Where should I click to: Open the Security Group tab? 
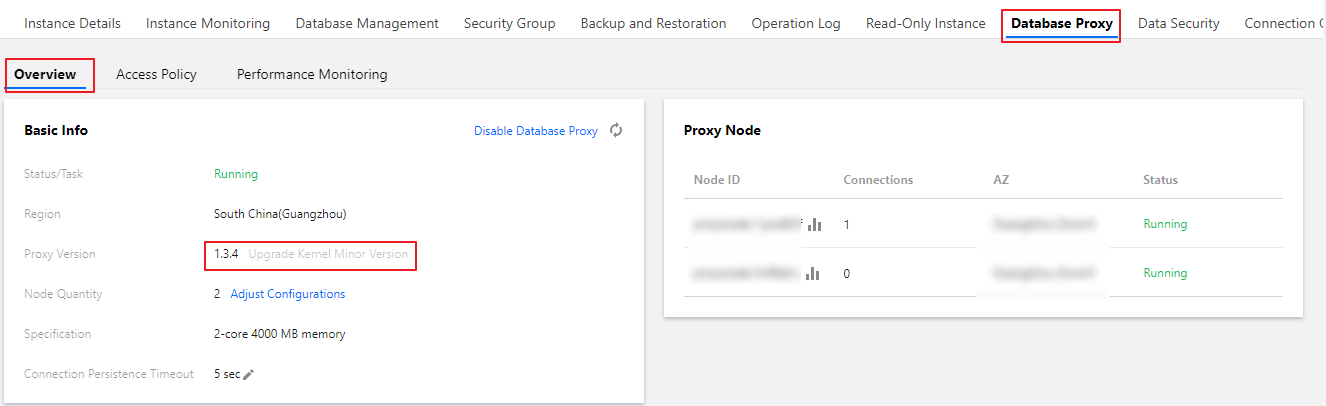pos(509,23)
